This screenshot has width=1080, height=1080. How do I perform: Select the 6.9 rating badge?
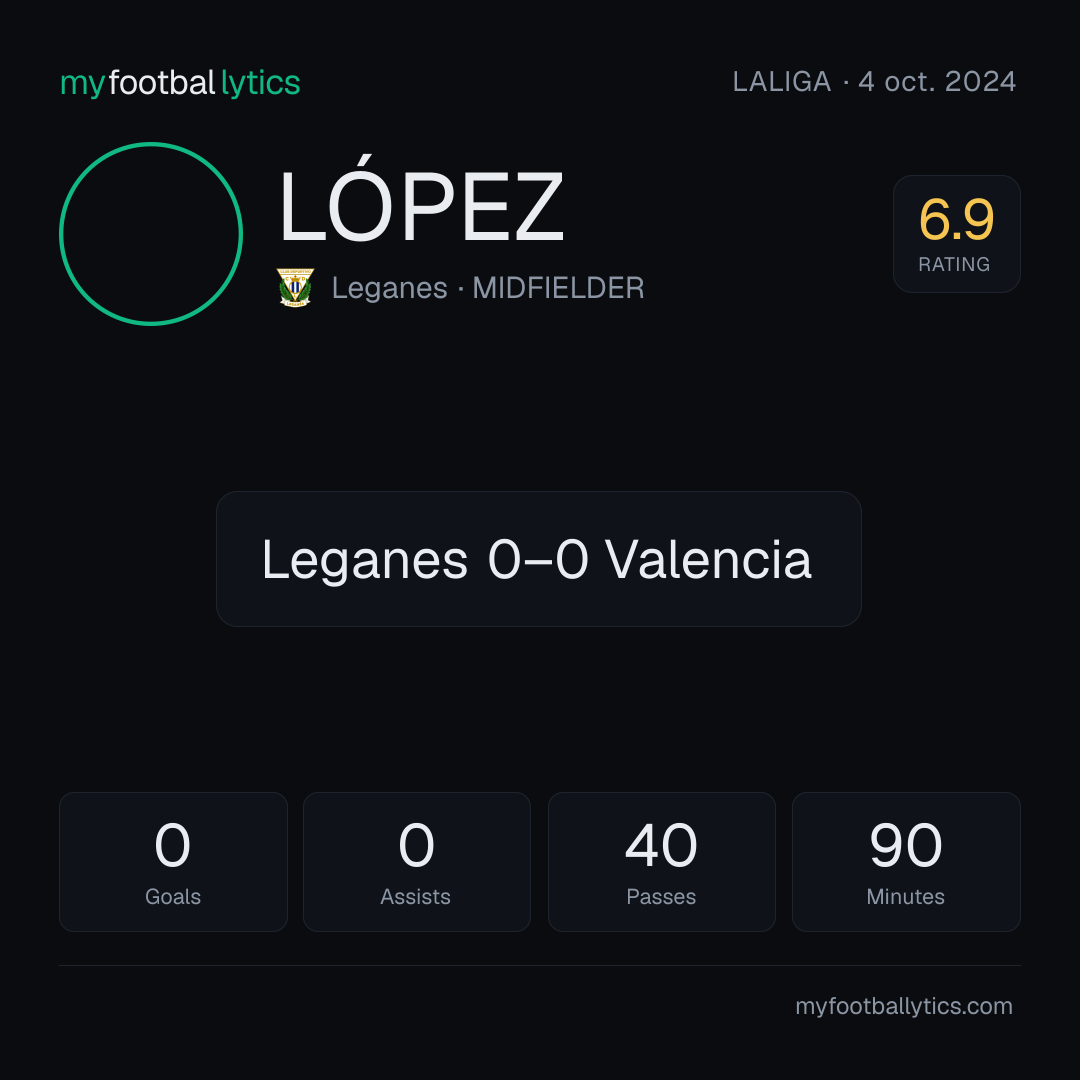point(956,233)
